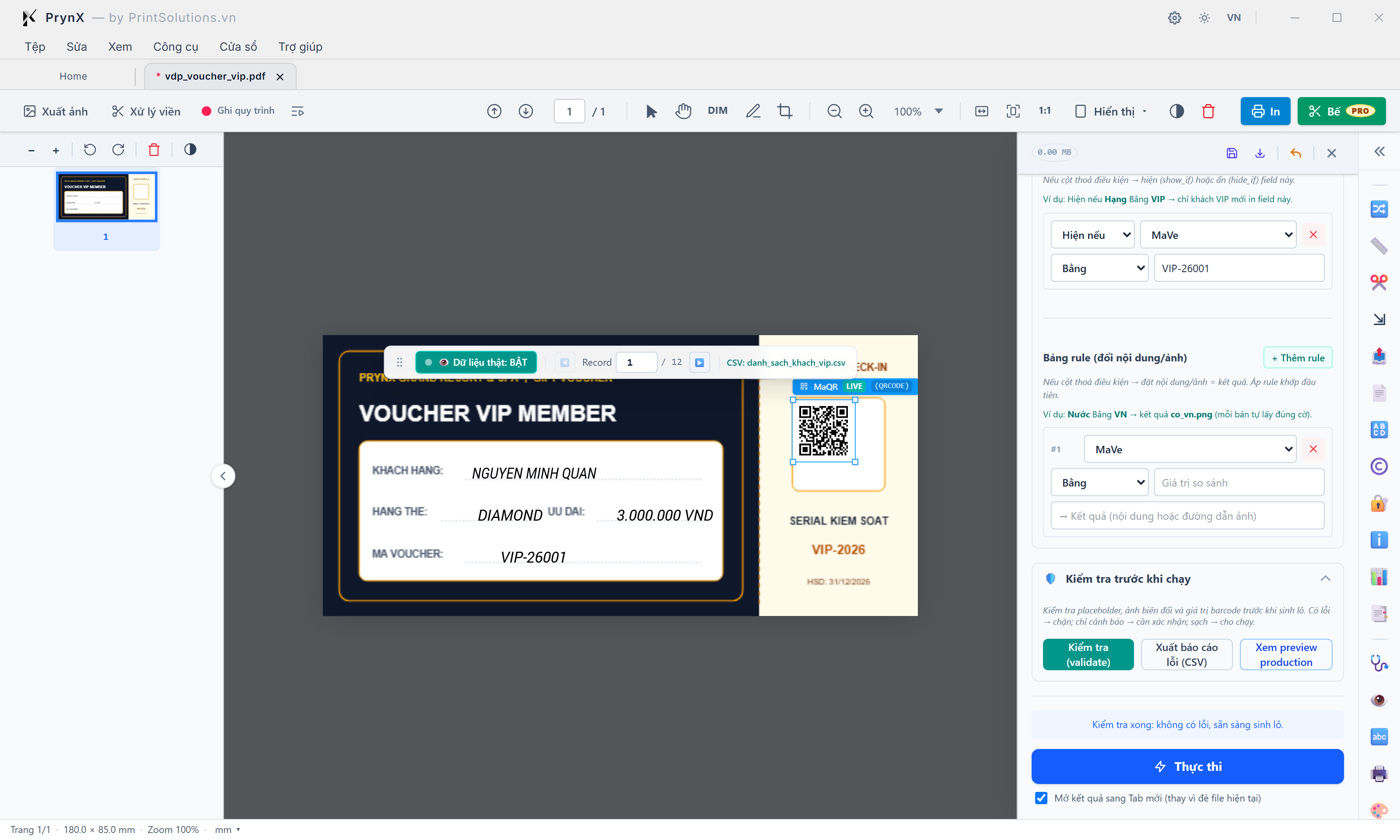Toggle 'Ghi quy trình' recording

(238, 111)
